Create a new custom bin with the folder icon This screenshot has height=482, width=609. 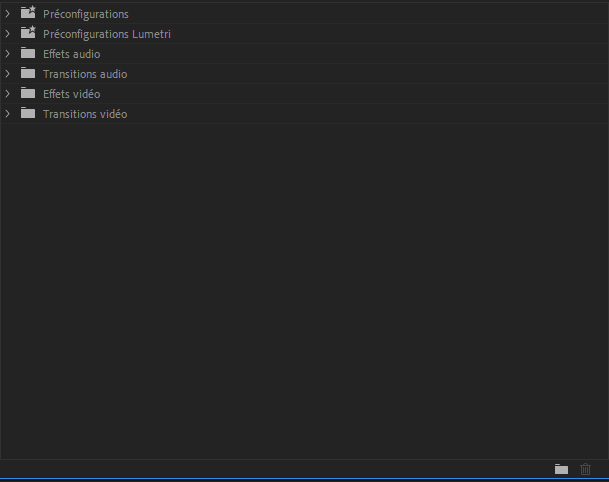pyautogui.click(x=562, y=469)
